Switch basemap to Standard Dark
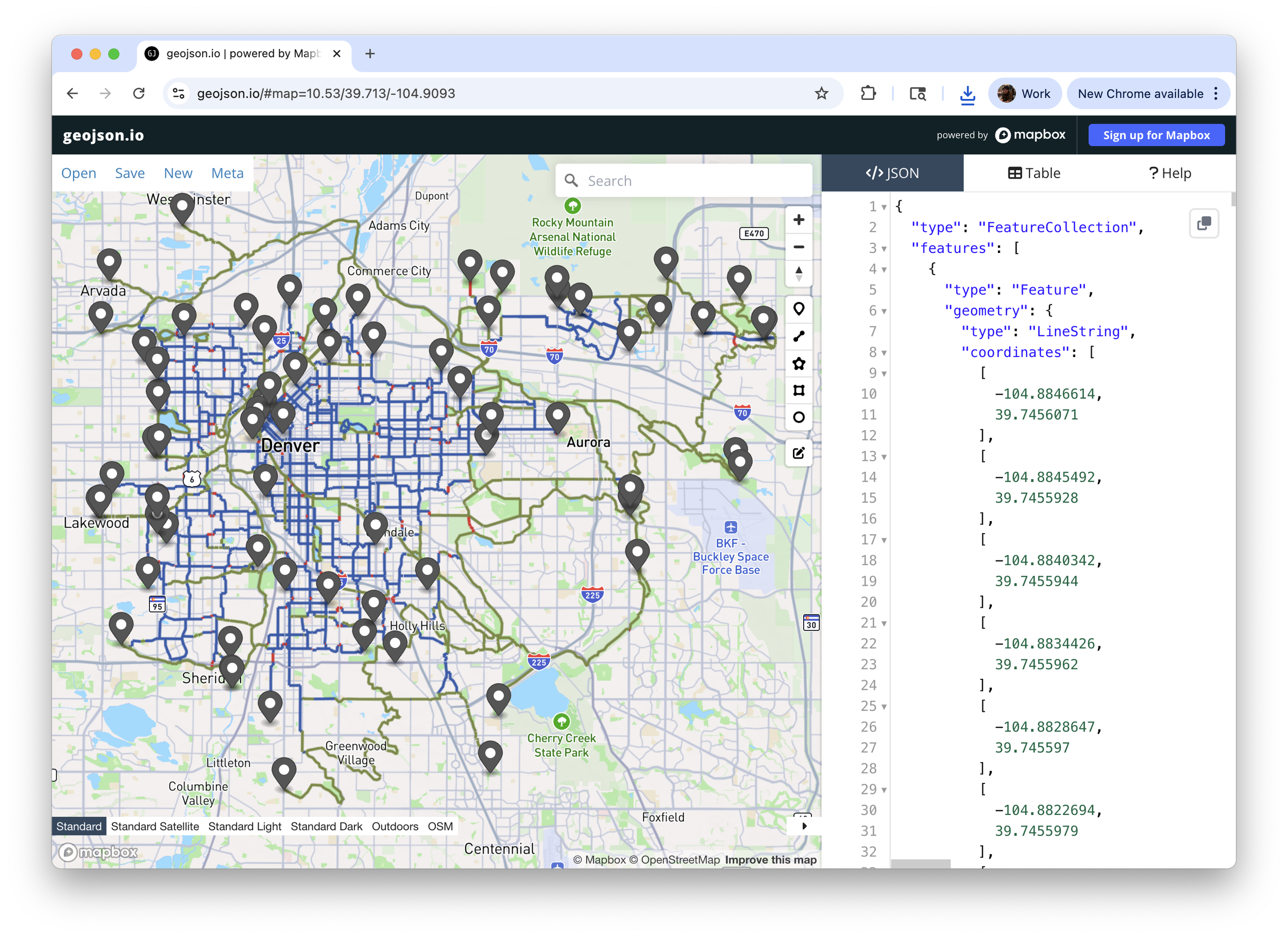 326,826
